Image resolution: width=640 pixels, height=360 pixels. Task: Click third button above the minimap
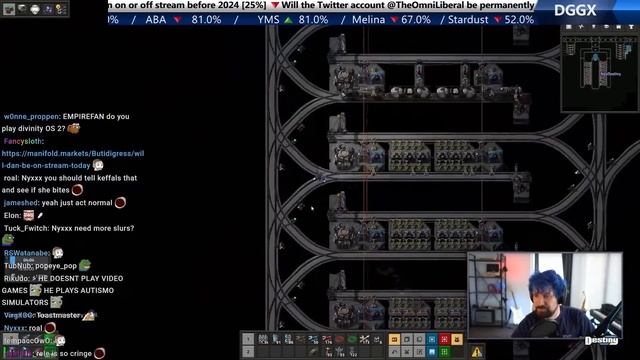pos(593,27)
